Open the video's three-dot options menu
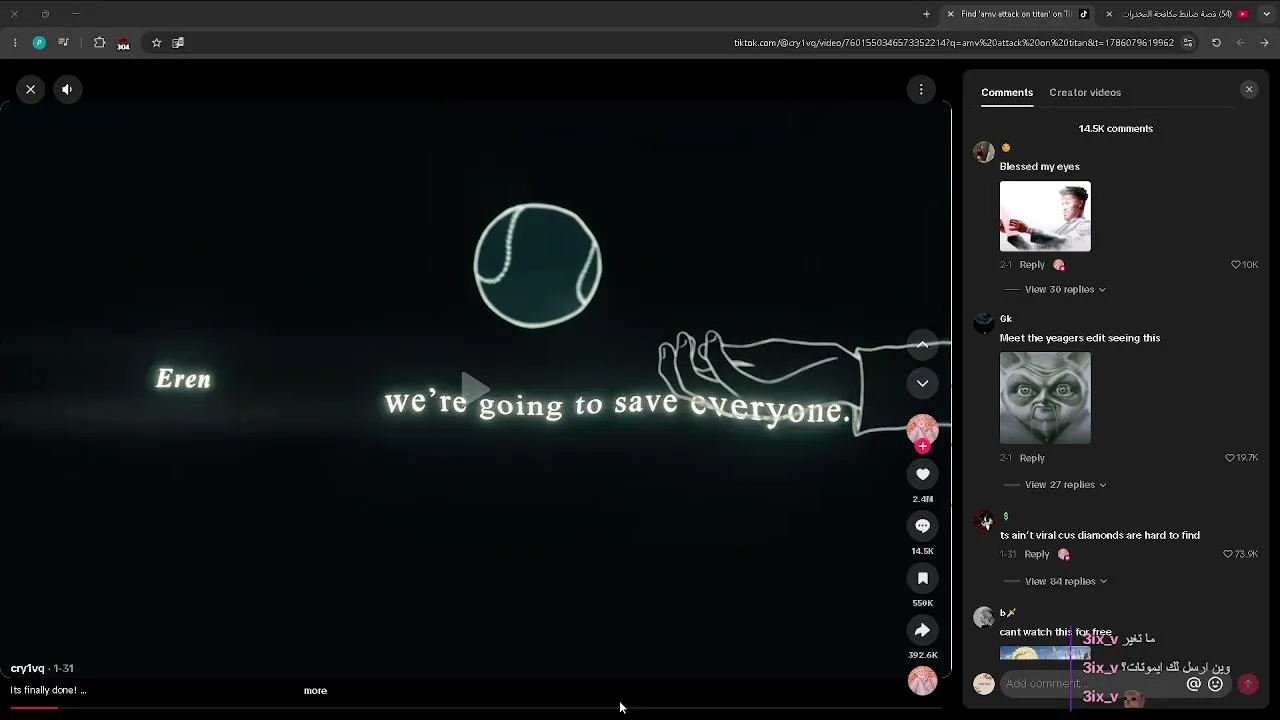Viewport: 1280px width, 720px height. click(x=921, y=90)
